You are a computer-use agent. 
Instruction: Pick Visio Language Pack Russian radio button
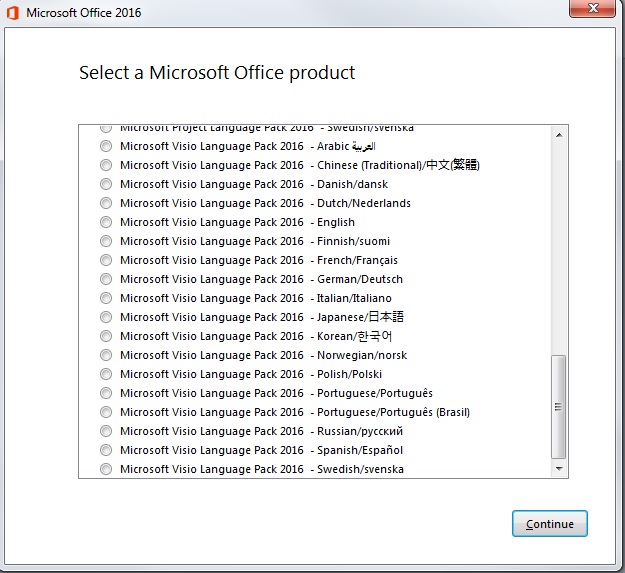[x=106, y=431]
